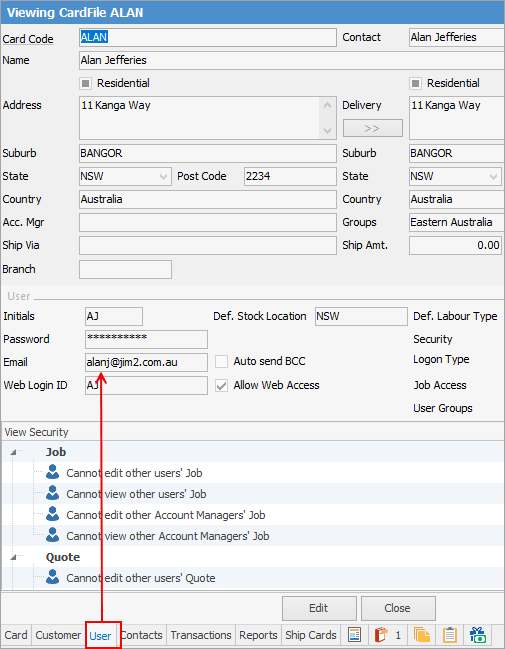Open the stacked orange pages icon tab
The height and width of the screenshot is (649, 505).
click(x=422, y=635)
